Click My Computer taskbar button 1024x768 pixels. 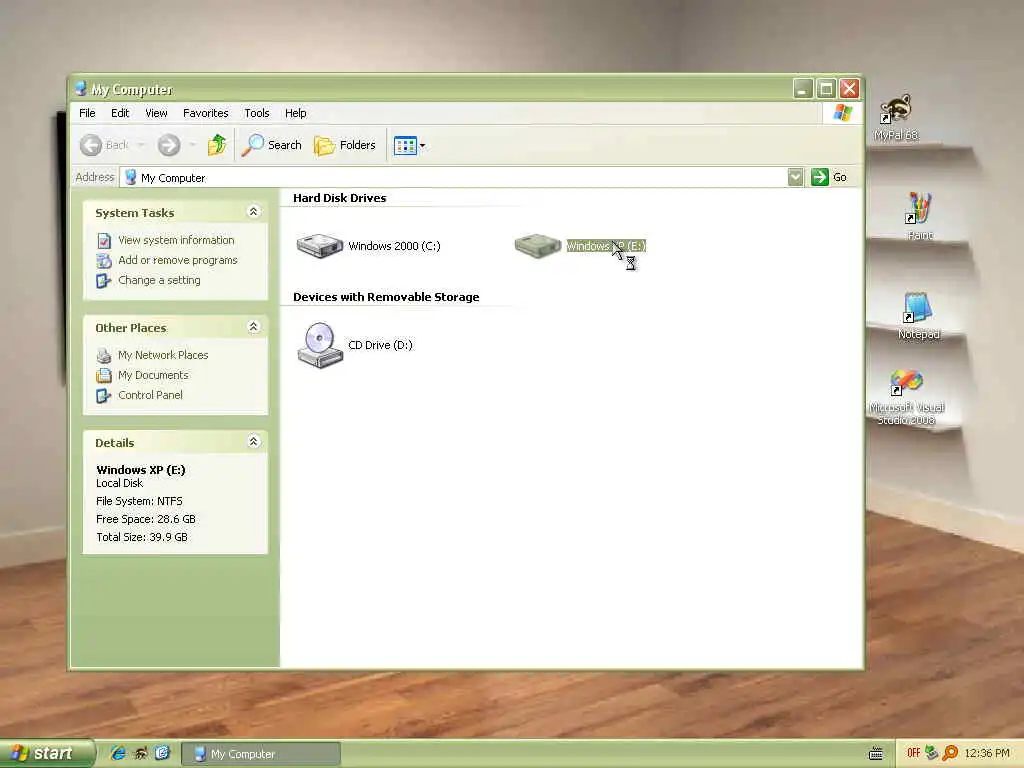coord(261,754)
